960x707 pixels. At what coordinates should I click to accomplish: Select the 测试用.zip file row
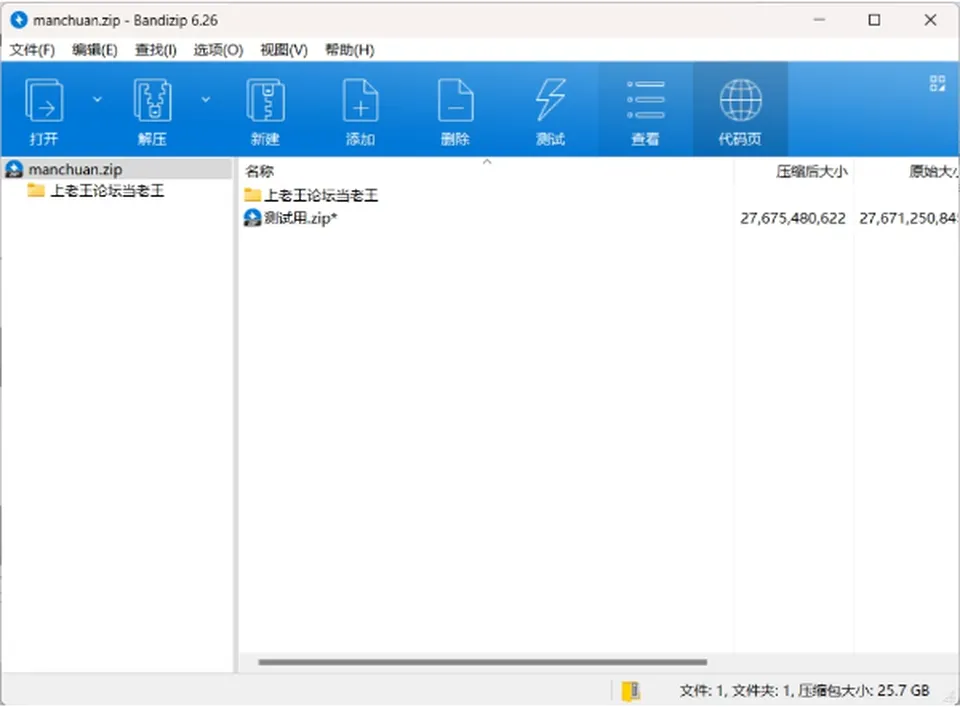(600, 218)
